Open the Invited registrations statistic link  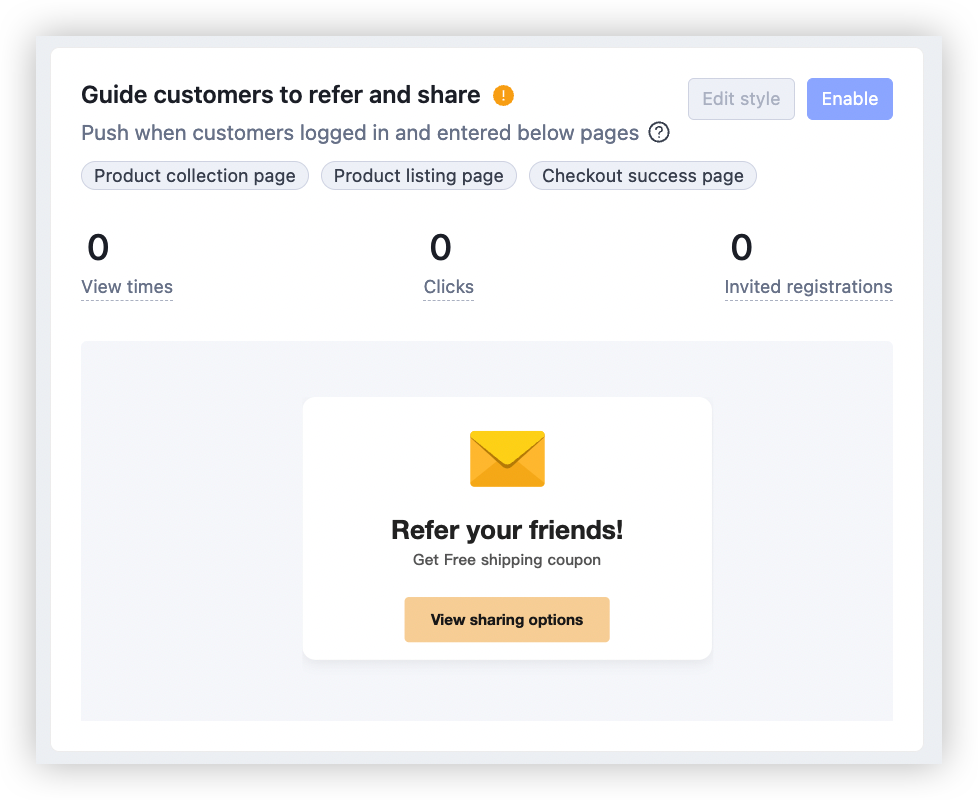click(x=808, y=287)
